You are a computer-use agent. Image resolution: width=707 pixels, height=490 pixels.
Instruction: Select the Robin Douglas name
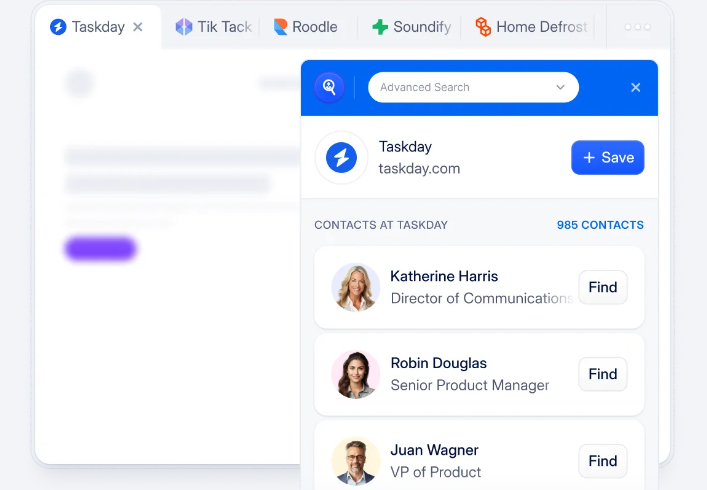point(439,363)
